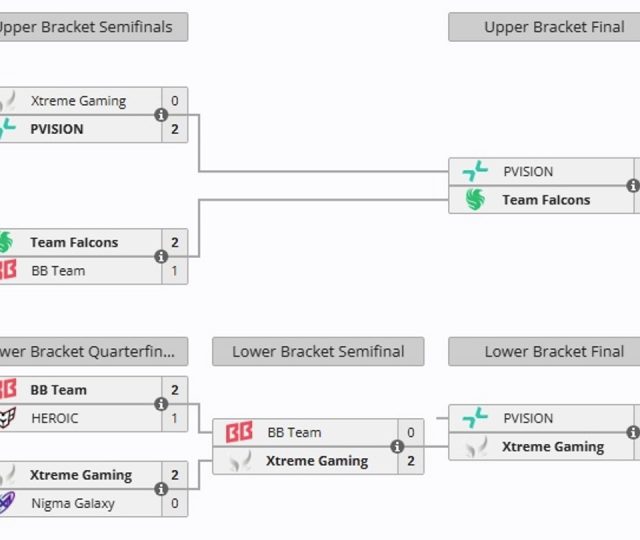Open info icon for Xtreme Gaming vs Nigma Galaxy
This screenshot has height=540, width=640.
[x=161, y=489]
